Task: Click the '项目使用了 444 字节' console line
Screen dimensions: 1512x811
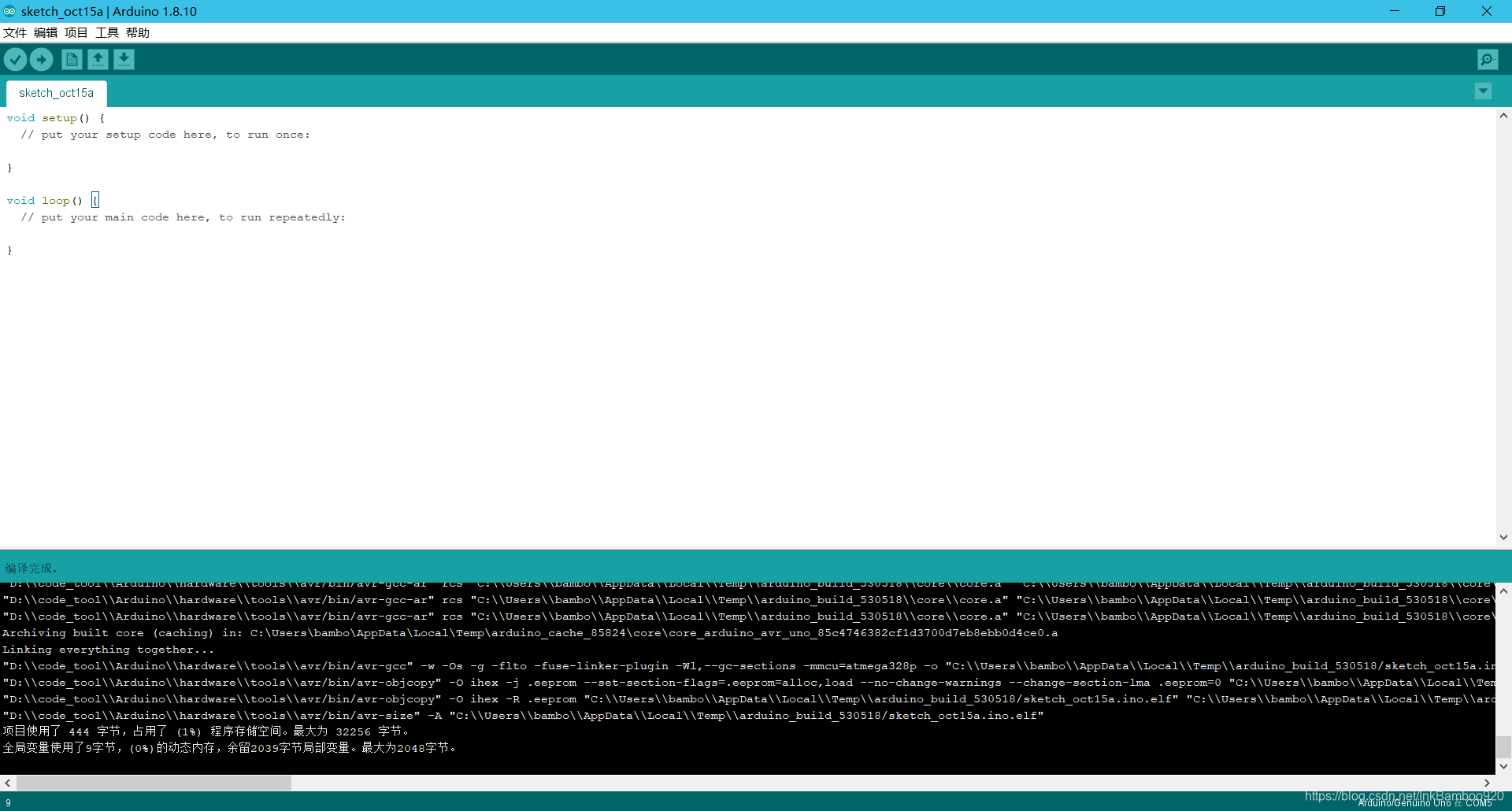Action: pyautogui.click(x=206, y=731)
